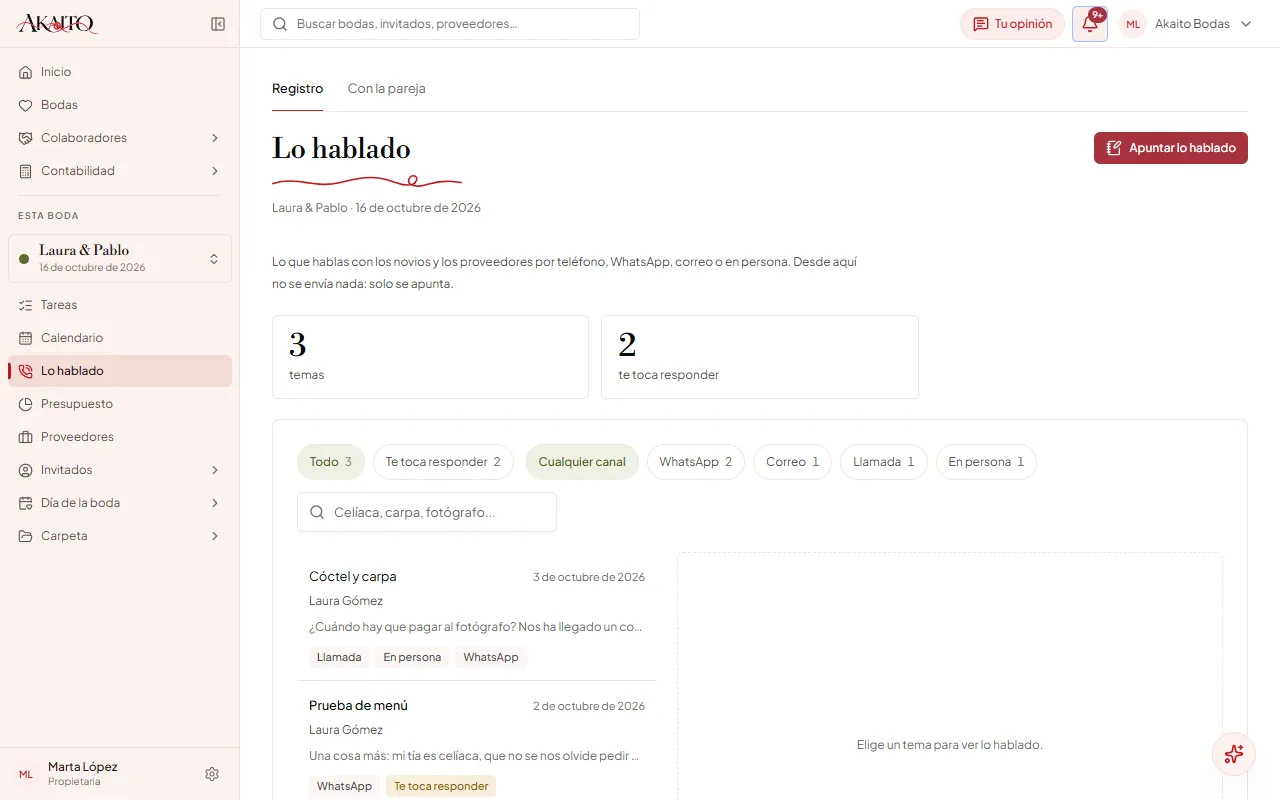Click Llamada tag on Cóctel y carpa
Image resolution: width=1280 pixels, height=800 pixels.
(339, 657)
